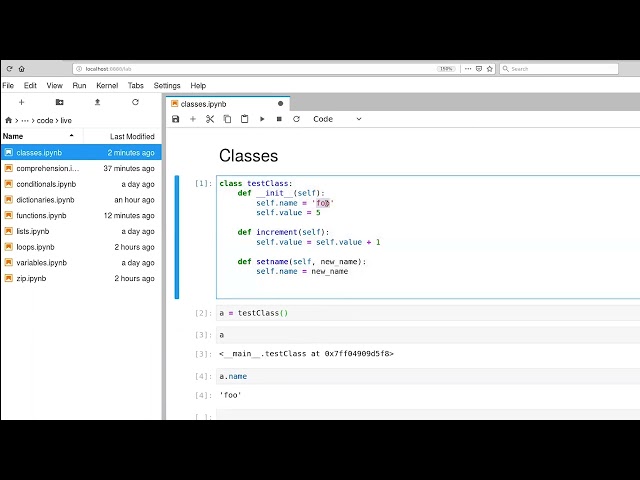Open the Edit menu
The height and width of the screenshot is (480, 640).
coord(30,86)
